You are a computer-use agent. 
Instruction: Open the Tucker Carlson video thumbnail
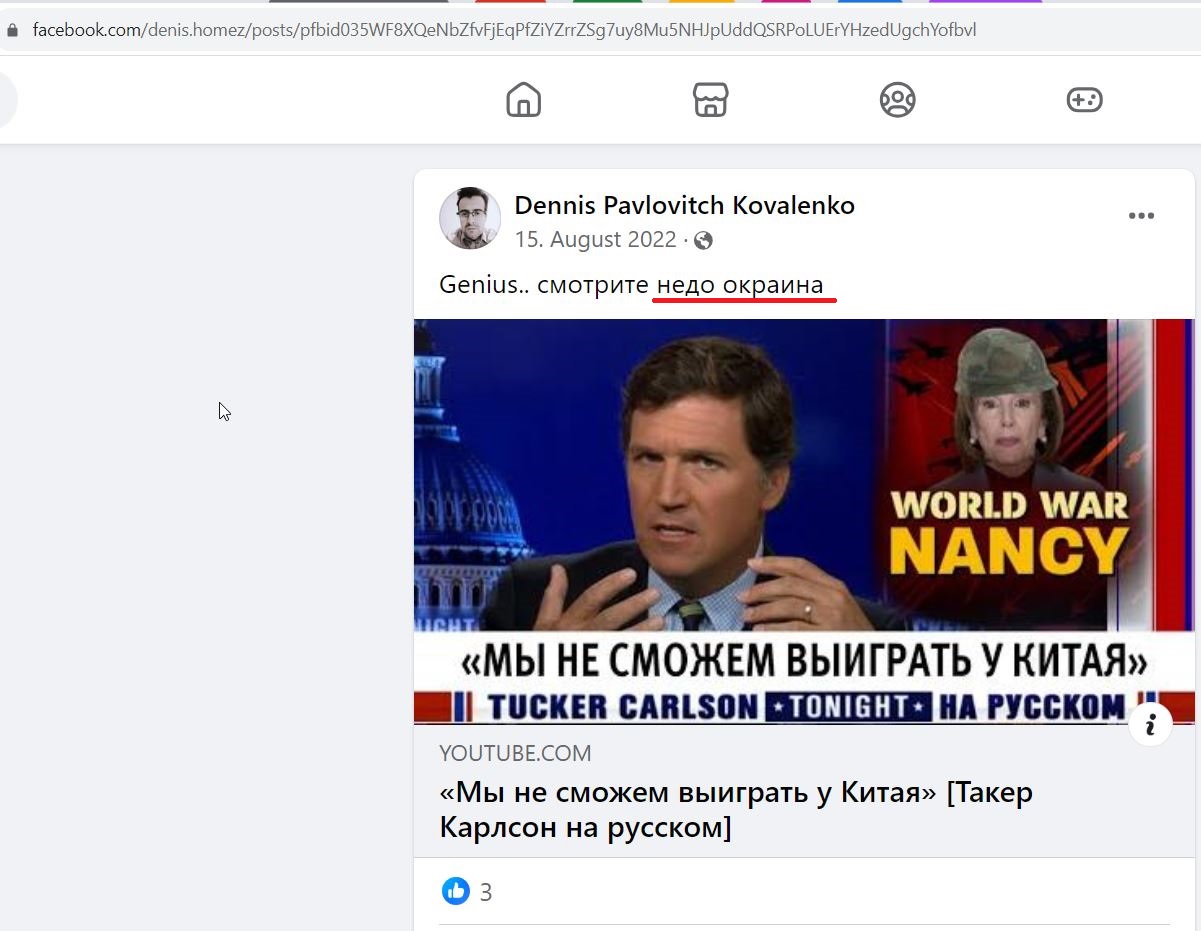click(x=804, y=521)
